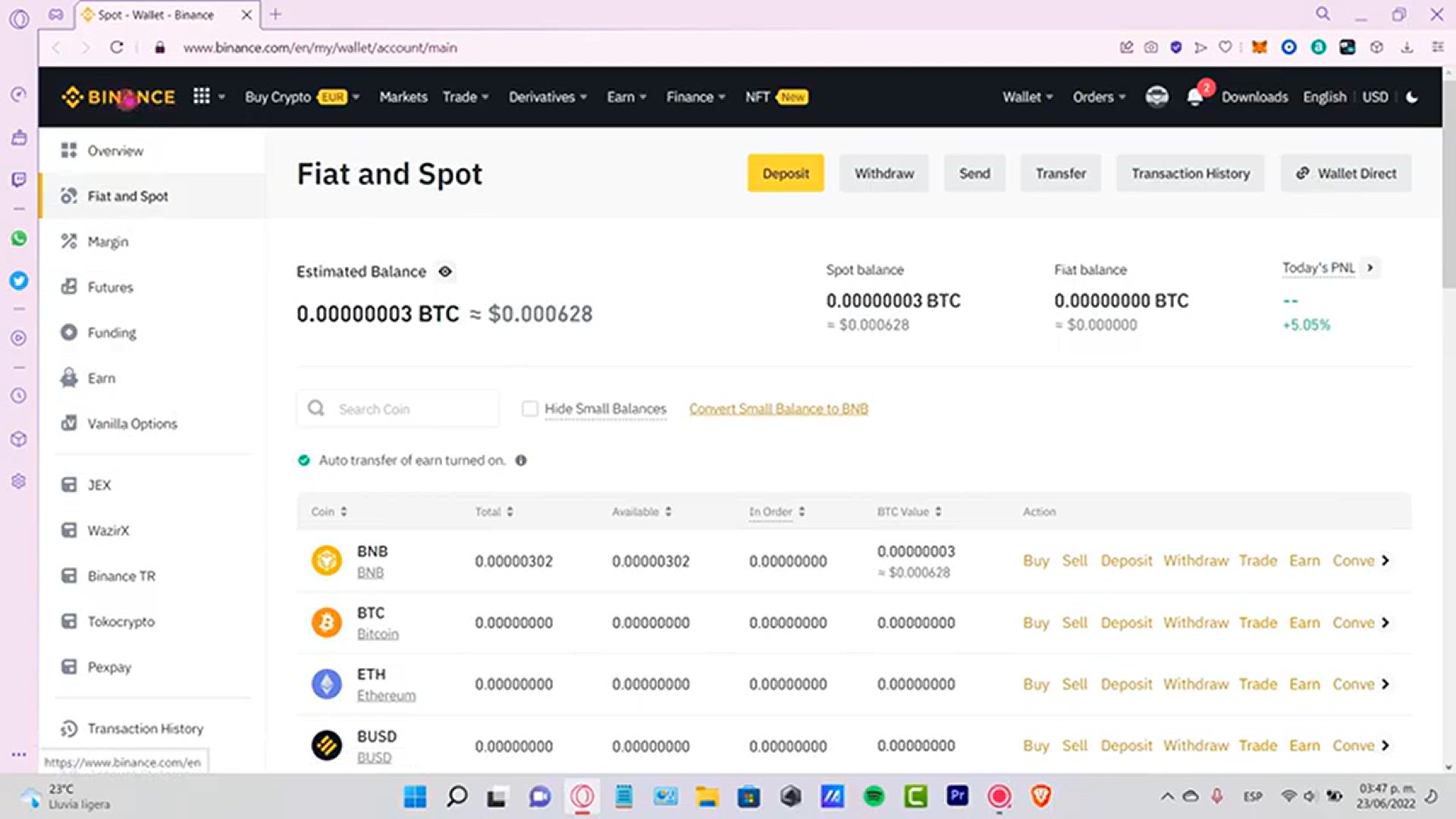Image resolution: width=1456 pixels, height=819 pixels.
Task: Check the Hide Small Balances checkbox
Action: [x=530, y=409]
